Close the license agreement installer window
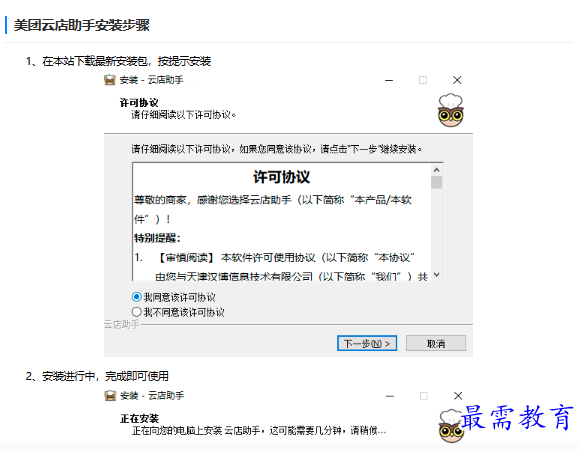The height and width of the screenshot is (449, 582). (x=457, y=80)
